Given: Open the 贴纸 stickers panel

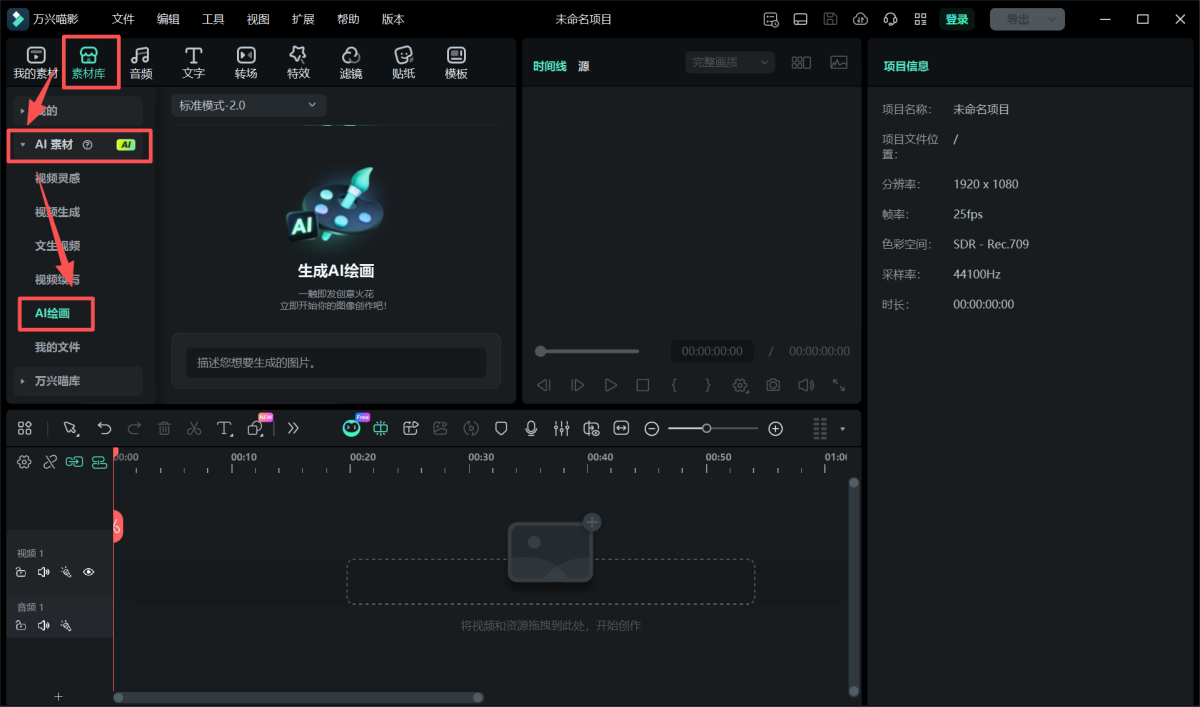Looking at the screenshot, I should point(403,62).
